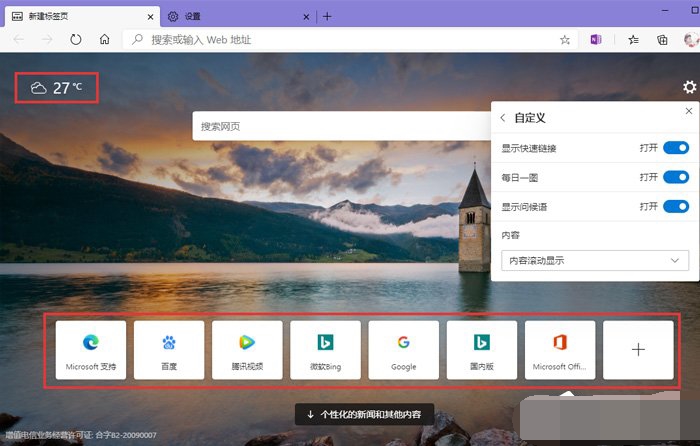Image resolution: width=700 pixels, height=446 pixels.
Task: Expand 个性化的新闻和其他内容 section
Action: [x=364, y=414]
